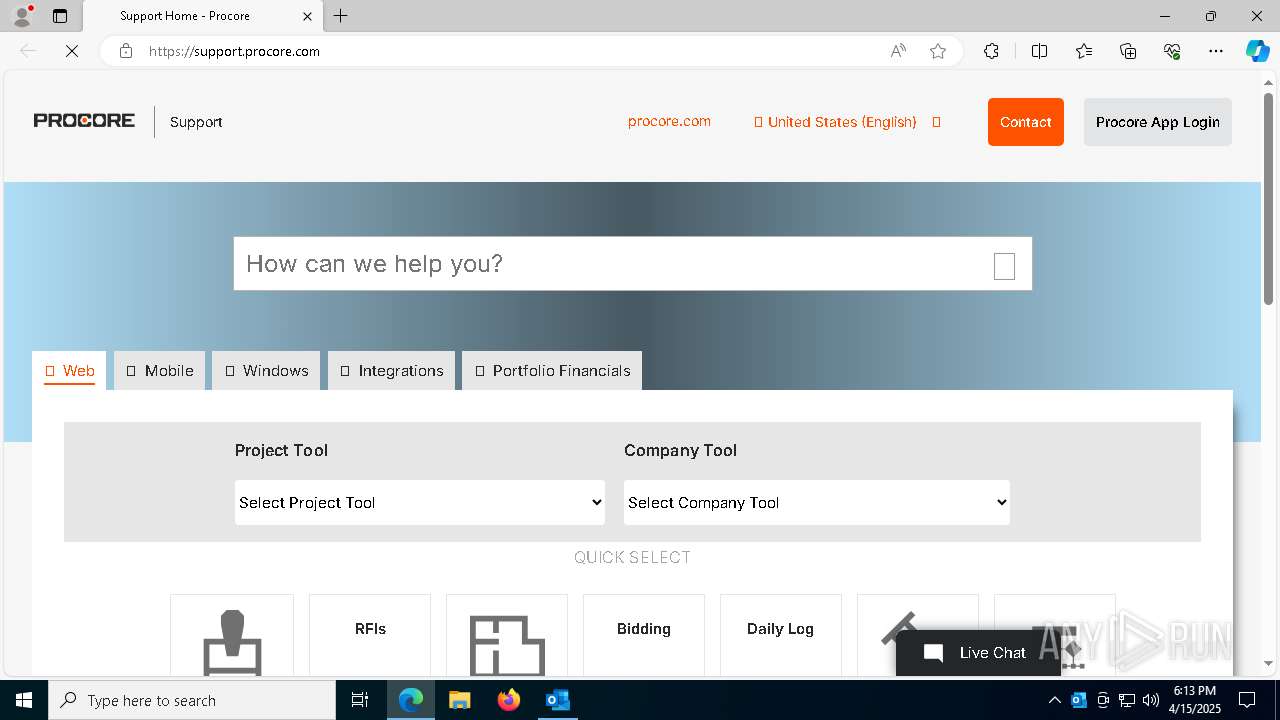This screenshot has width=1280, height=720.
Task: Select the Web tab
Action: click(x=70, y=371)
